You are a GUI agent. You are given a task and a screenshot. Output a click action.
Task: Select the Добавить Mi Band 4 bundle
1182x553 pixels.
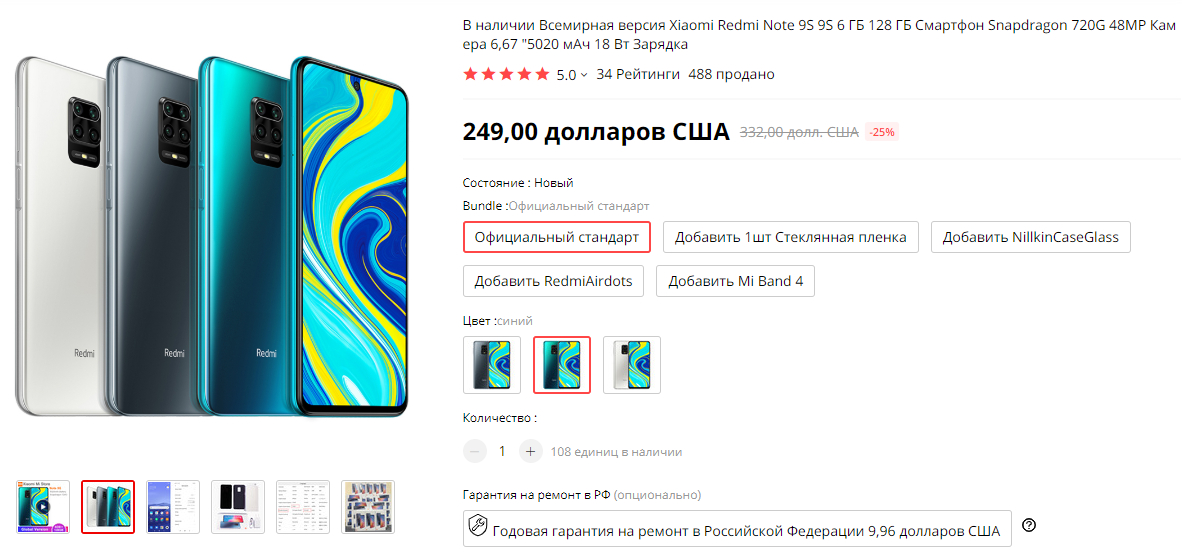735,281
